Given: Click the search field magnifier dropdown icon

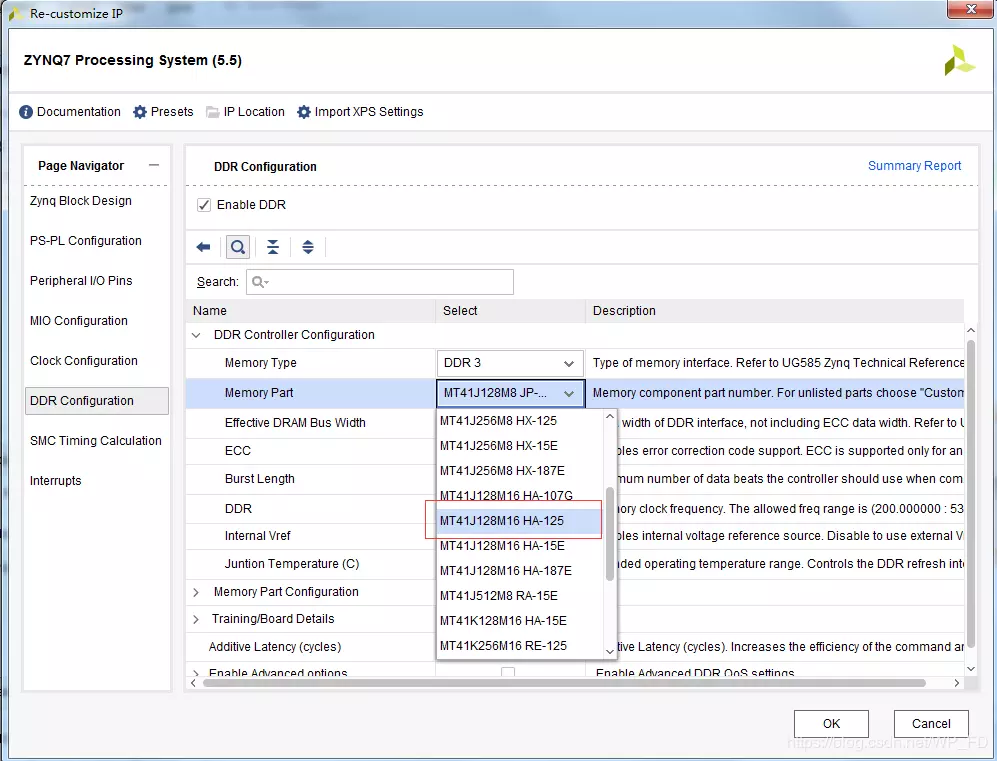Looking at the screenshot, I should click(260, 282).
